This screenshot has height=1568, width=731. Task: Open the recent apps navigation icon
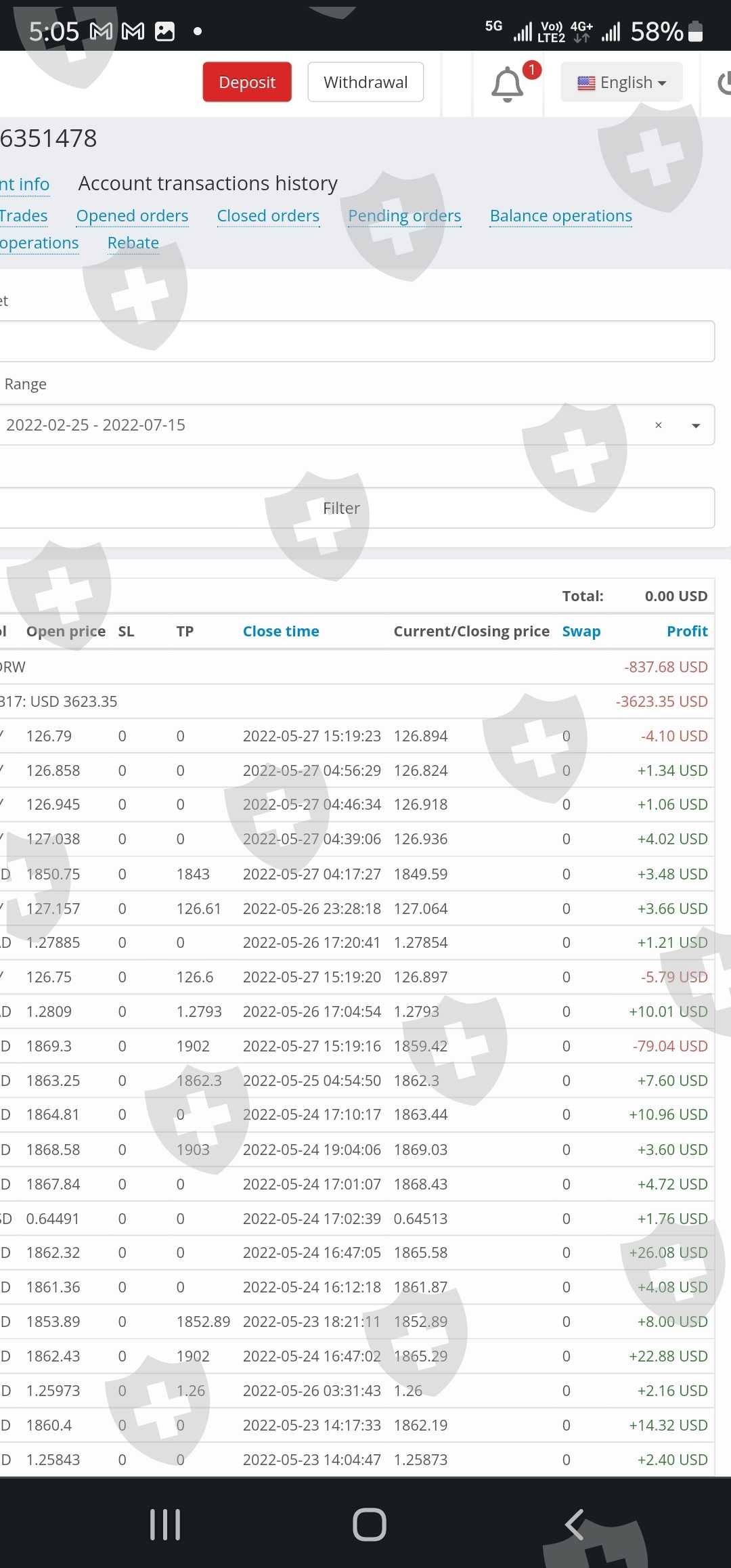165,1525
